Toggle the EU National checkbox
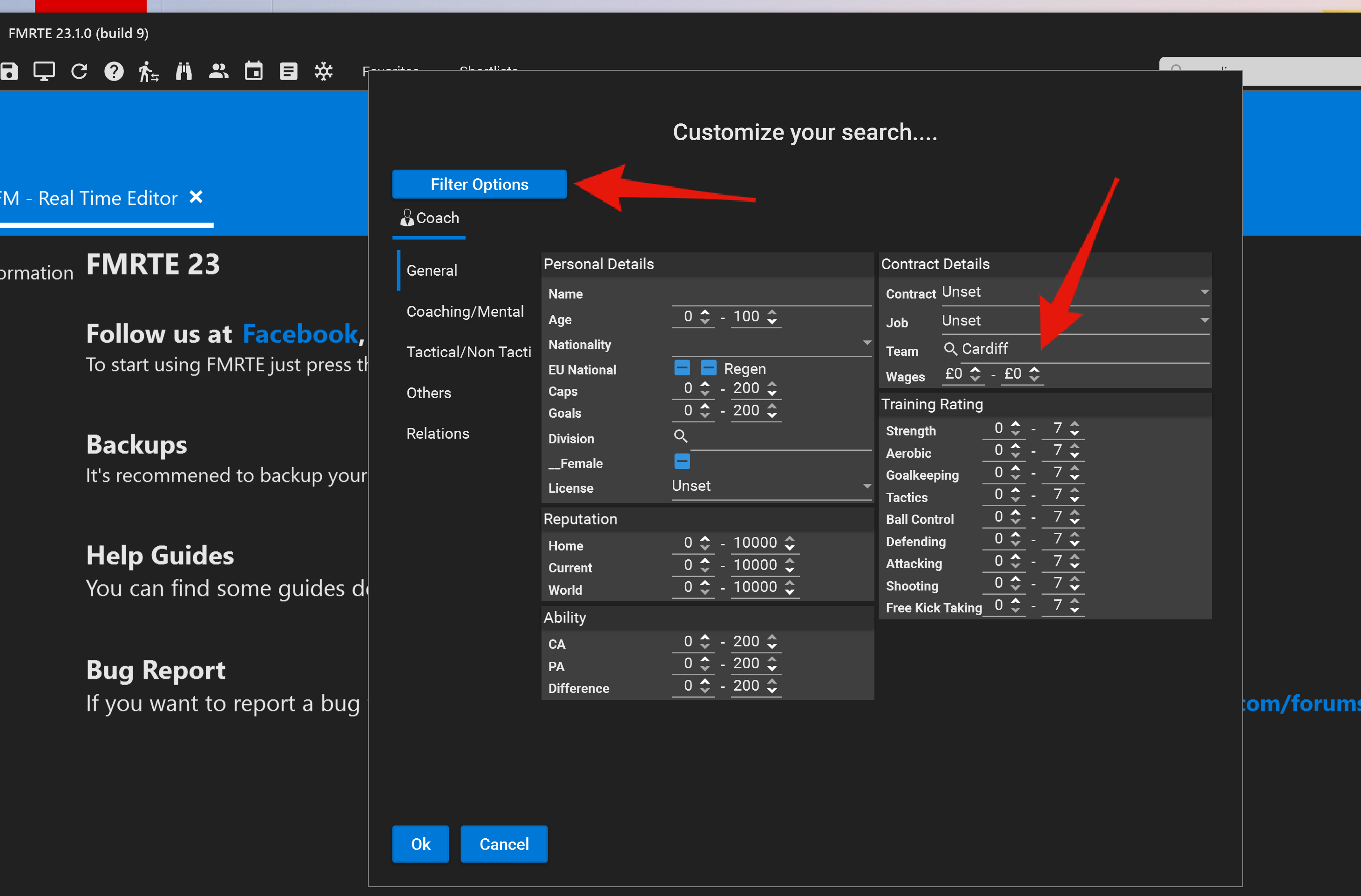 (x=682, y=367)
